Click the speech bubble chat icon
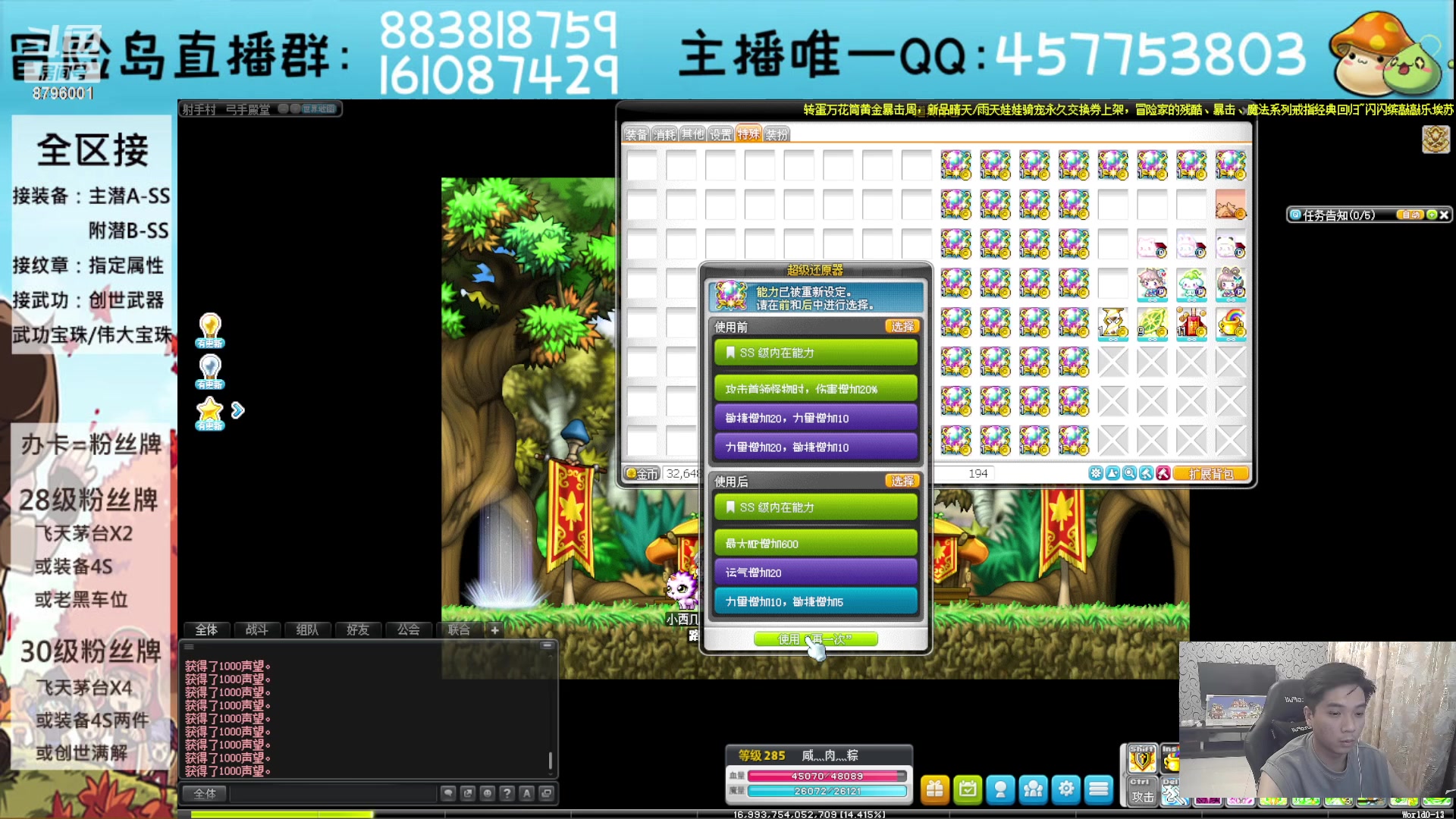1456x819 pixels. (x=448, y=793)
